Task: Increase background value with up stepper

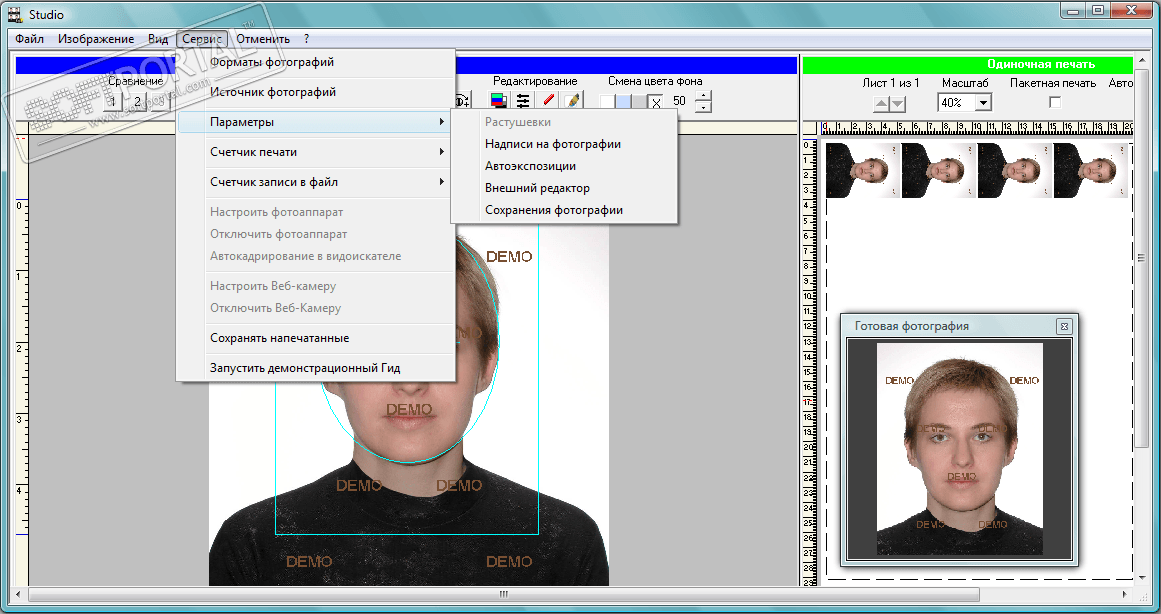Action: pos(703,96)
